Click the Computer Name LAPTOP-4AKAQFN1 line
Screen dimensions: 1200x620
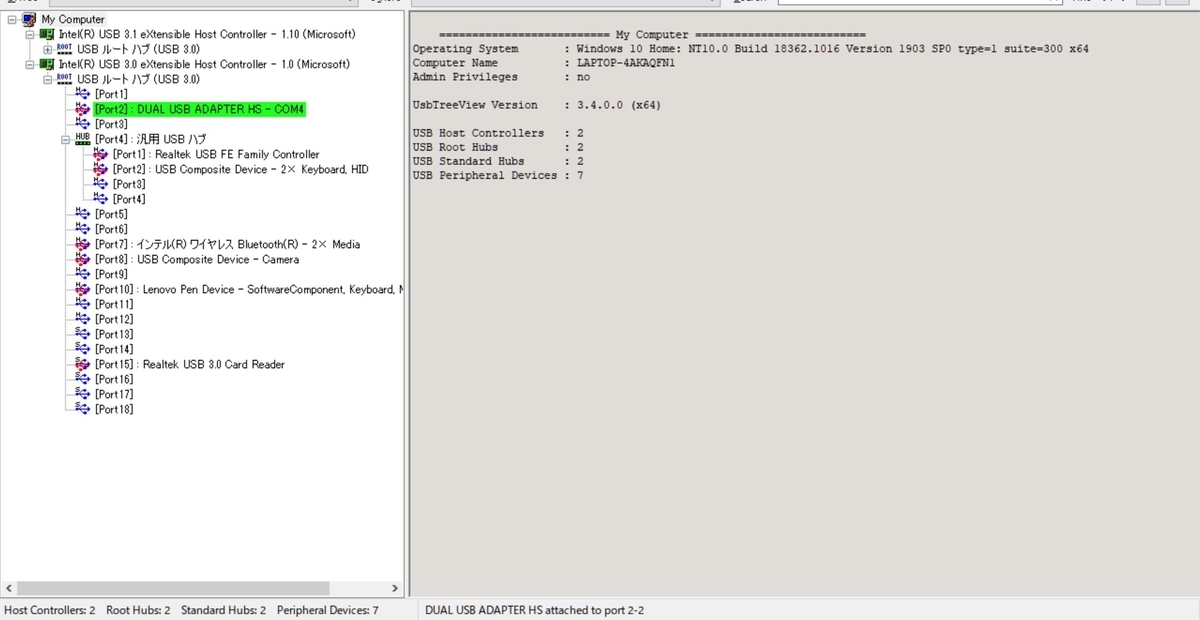click(544, 63)
